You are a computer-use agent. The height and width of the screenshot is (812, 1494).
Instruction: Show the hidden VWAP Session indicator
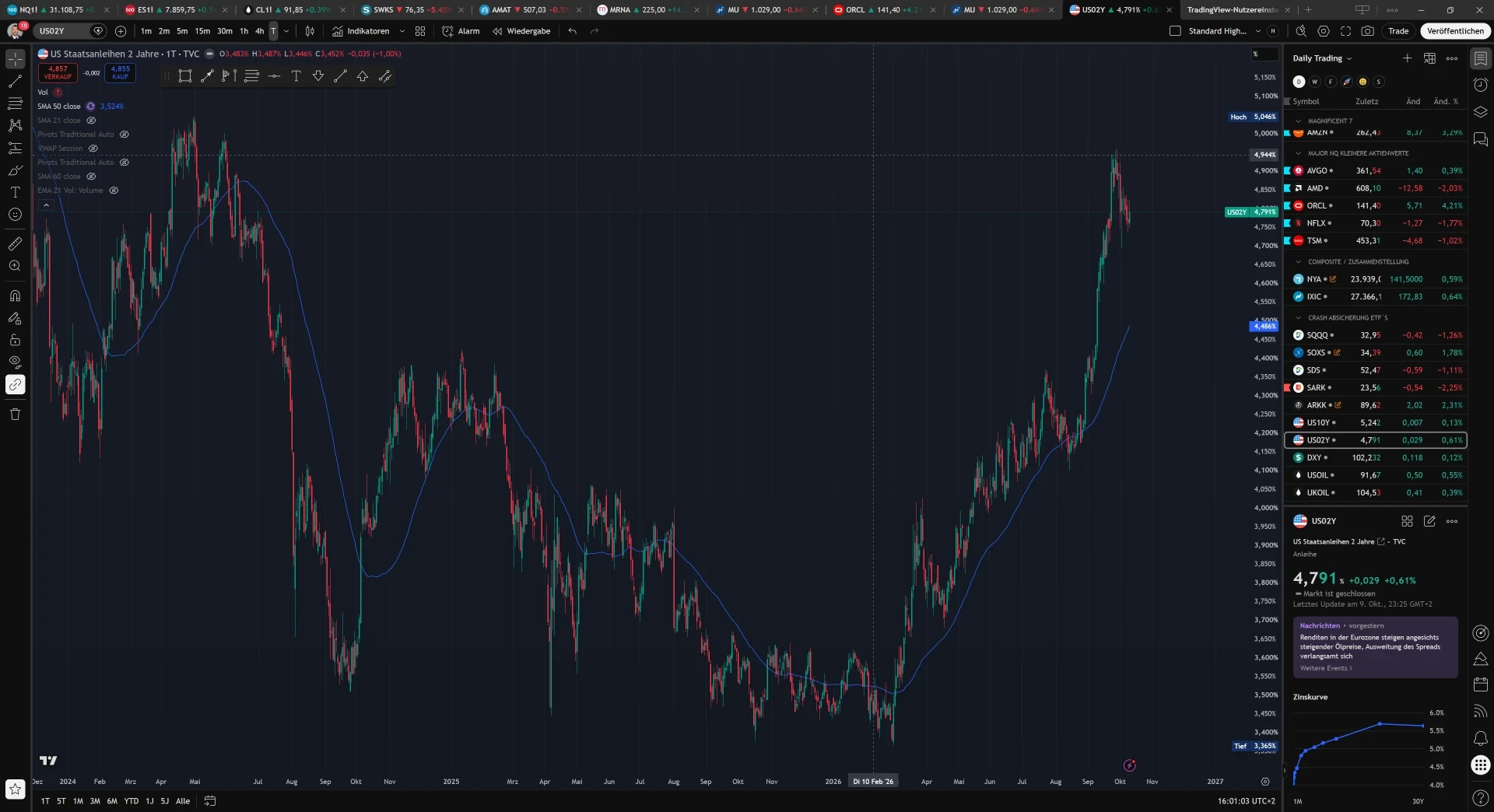(x=93, y=149)
